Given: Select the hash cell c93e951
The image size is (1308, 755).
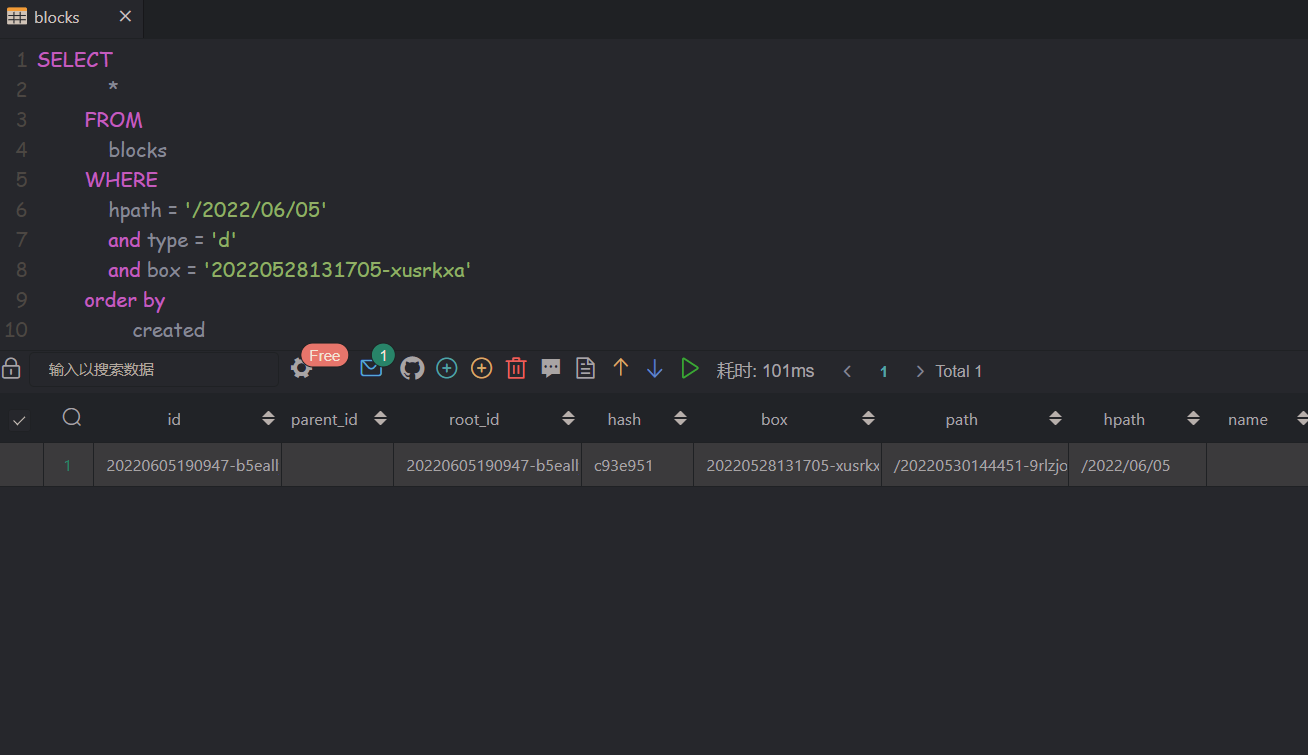Looking at the screenshot, I should point(637,465).
